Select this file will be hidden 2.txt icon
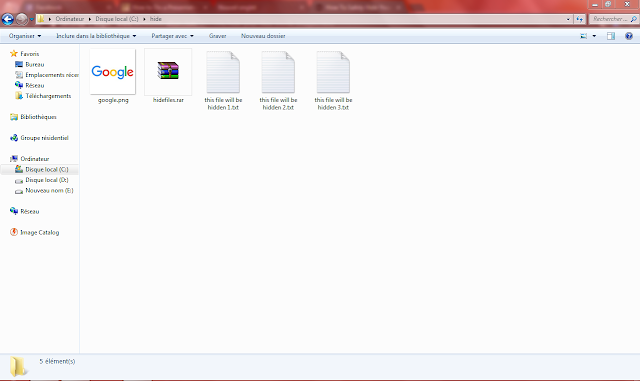 [x=278, y=72]
